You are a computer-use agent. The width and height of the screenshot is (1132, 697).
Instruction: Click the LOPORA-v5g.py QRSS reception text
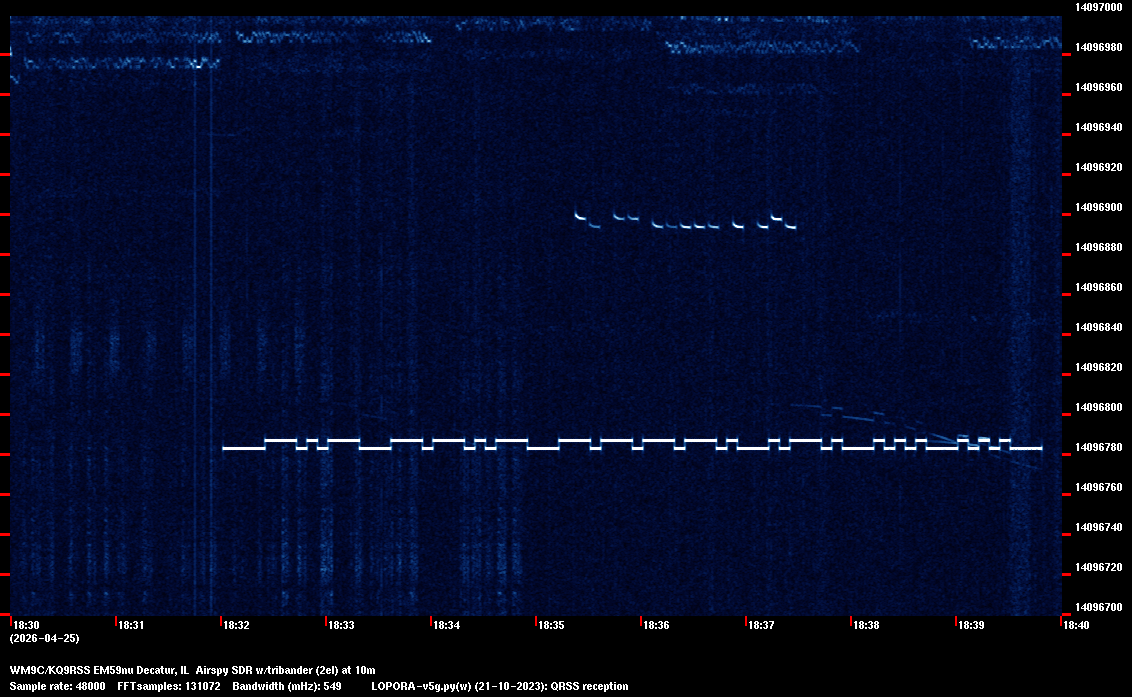coord(499,686)
